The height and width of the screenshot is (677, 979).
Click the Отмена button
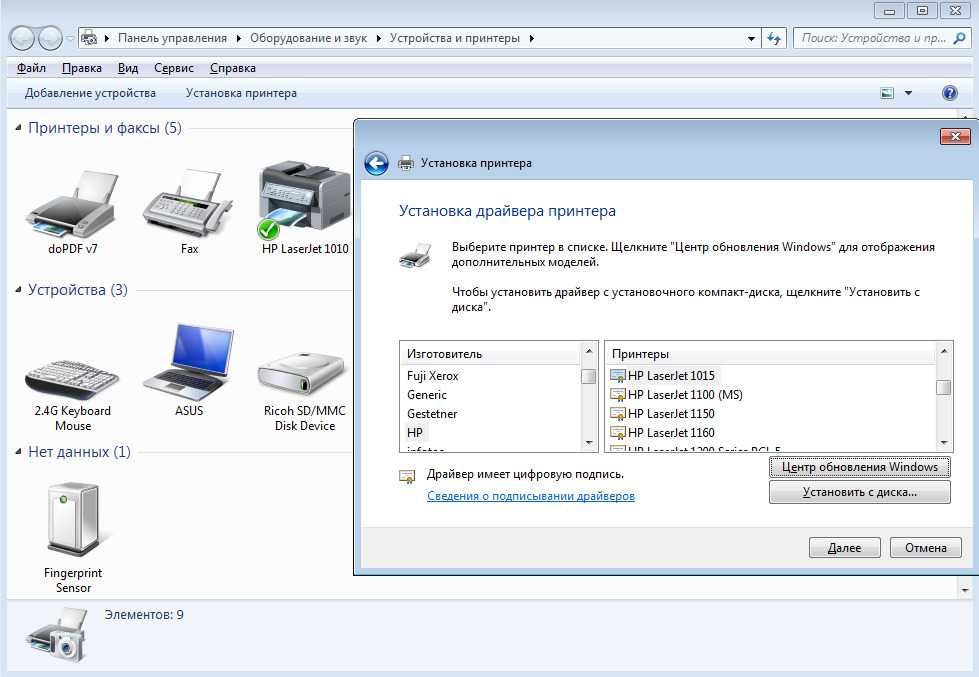click(925, 548)
